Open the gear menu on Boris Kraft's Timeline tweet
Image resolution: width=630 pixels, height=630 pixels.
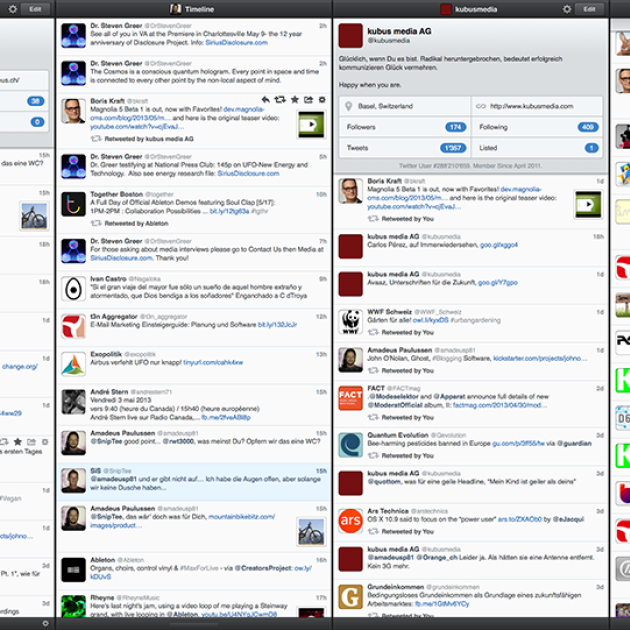322,100
